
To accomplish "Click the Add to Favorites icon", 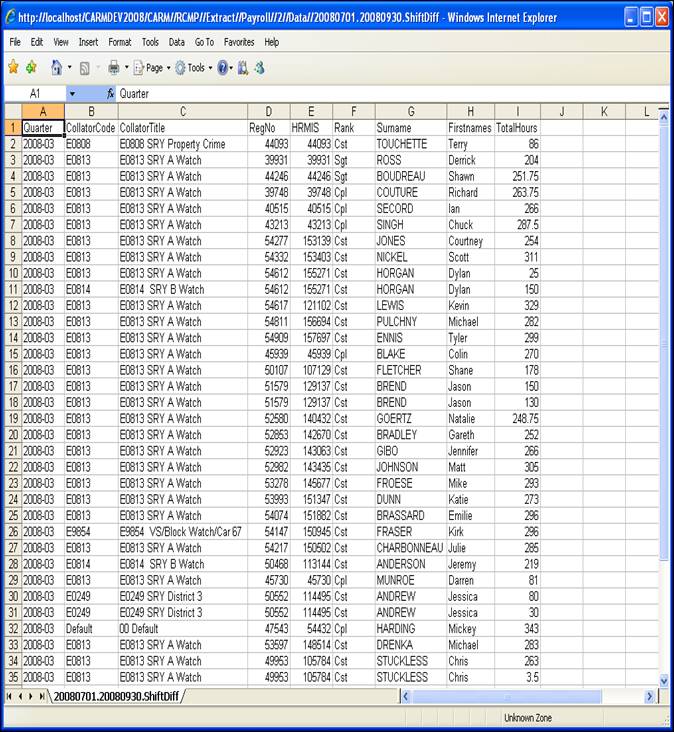I will pyautogui.click(x=31, y=68).
